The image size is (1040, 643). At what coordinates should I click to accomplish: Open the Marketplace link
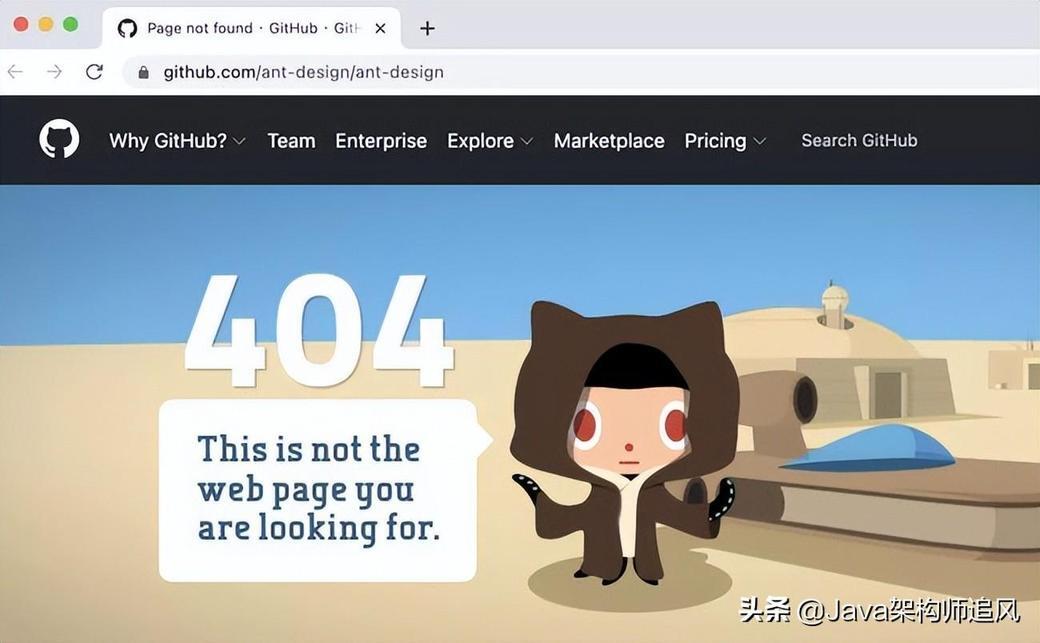(609, 141)
